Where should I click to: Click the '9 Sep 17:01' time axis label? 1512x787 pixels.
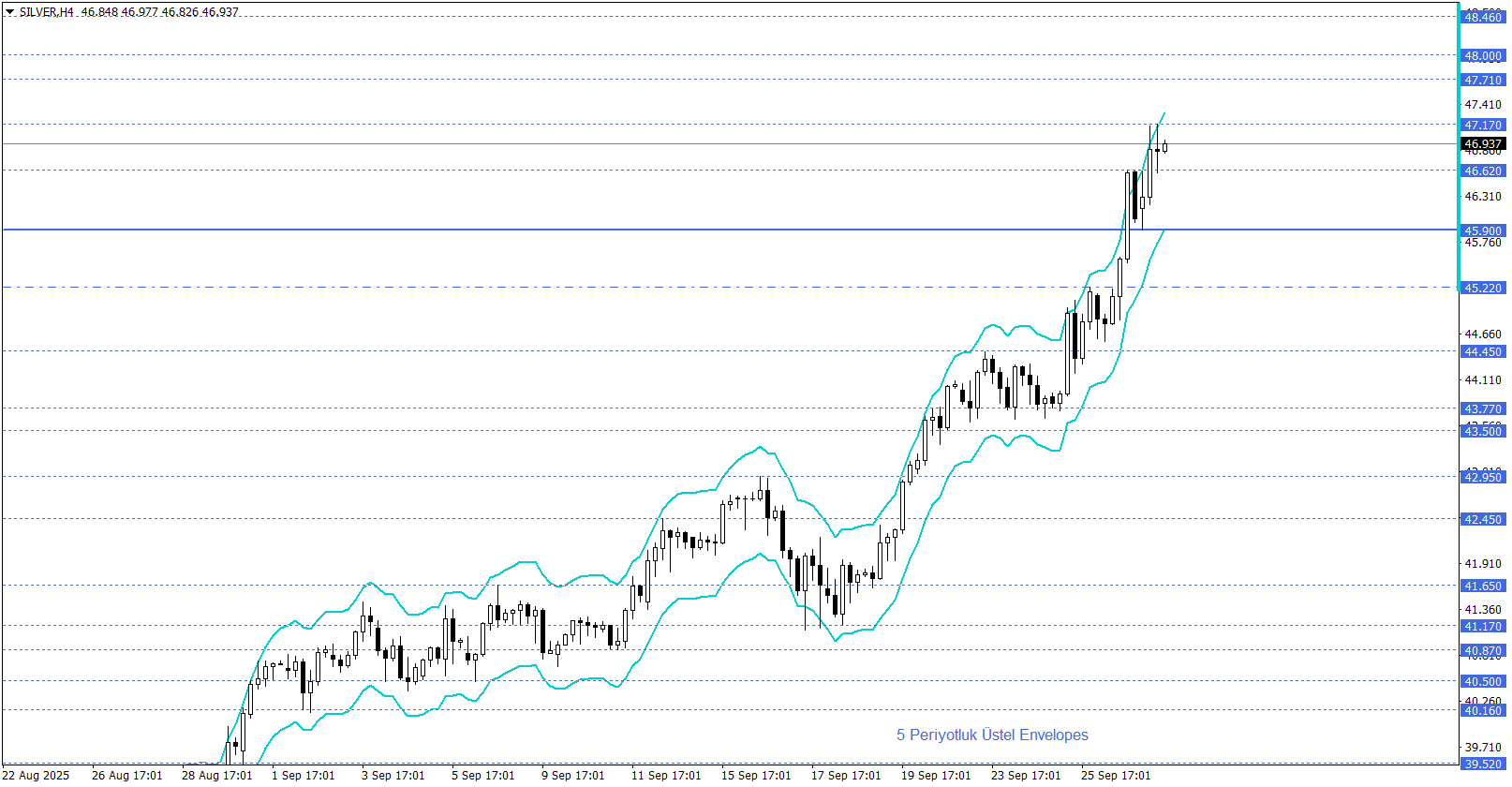[x=572, y=775]
